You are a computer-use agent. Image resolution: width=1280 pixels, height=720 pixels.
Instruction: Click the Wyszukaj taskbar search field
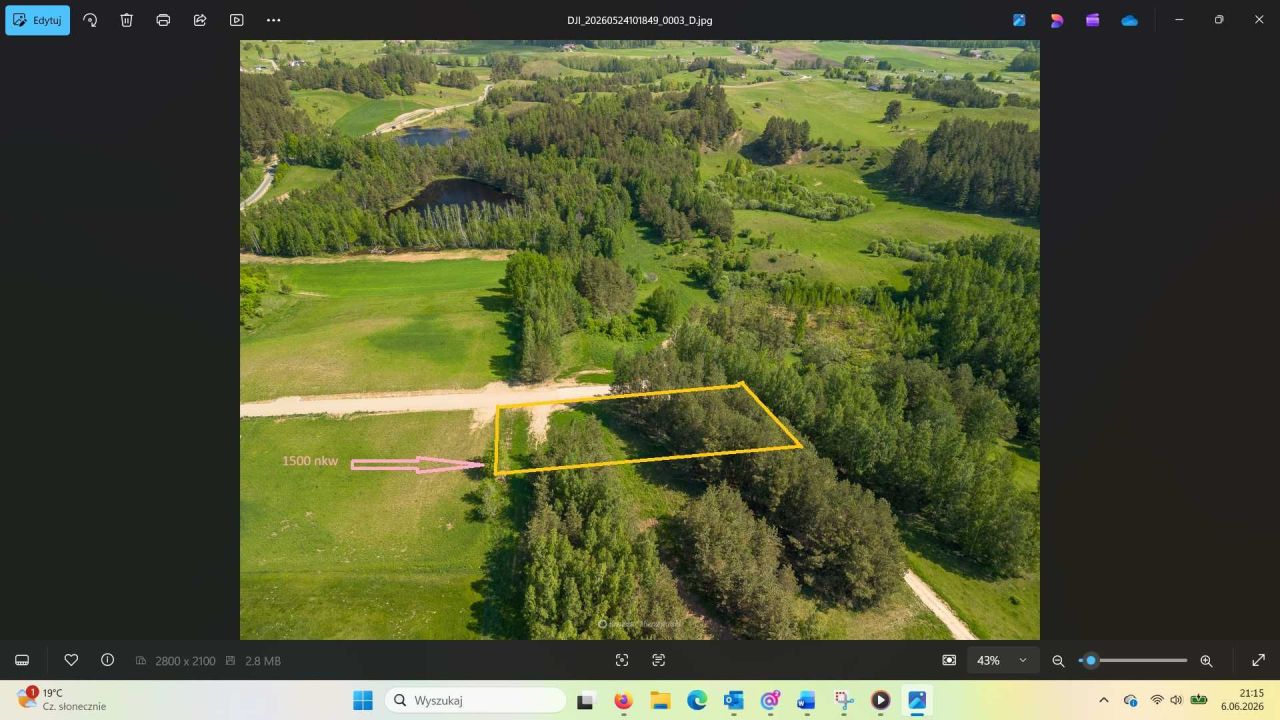476,700
